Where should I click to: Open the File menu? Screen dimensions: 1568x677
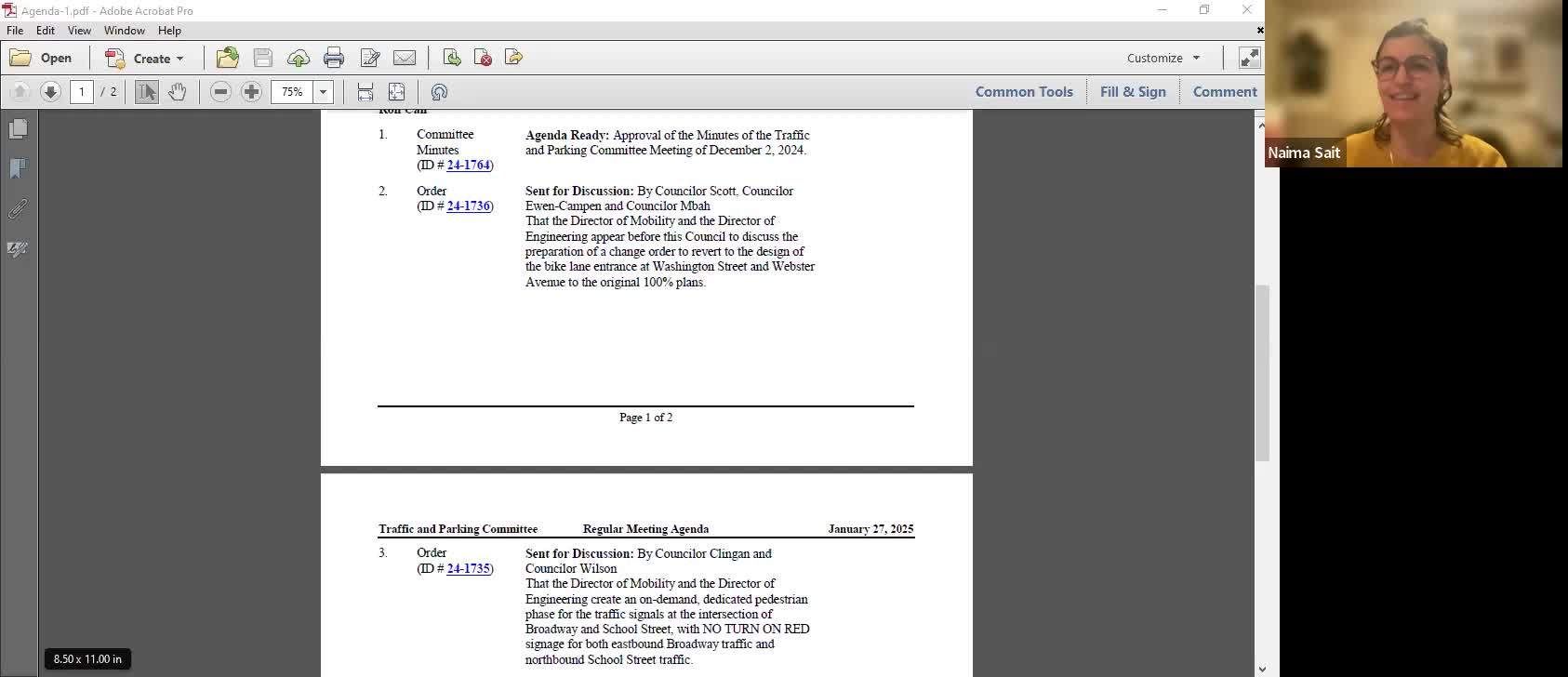(x=15, y=31)
